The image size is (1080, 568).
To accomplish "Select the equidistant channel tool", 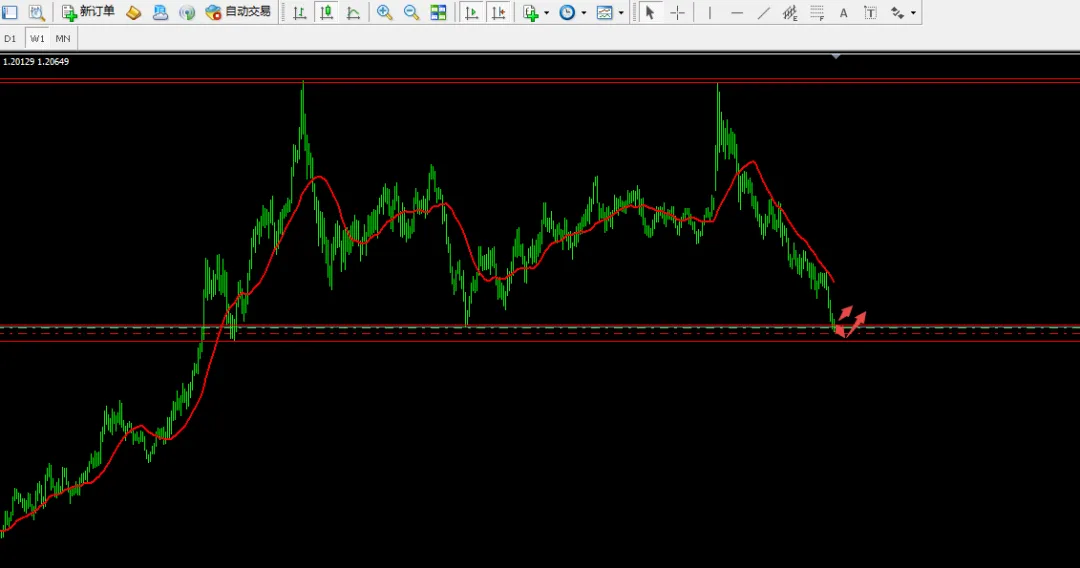I will [x=790, y=12].
